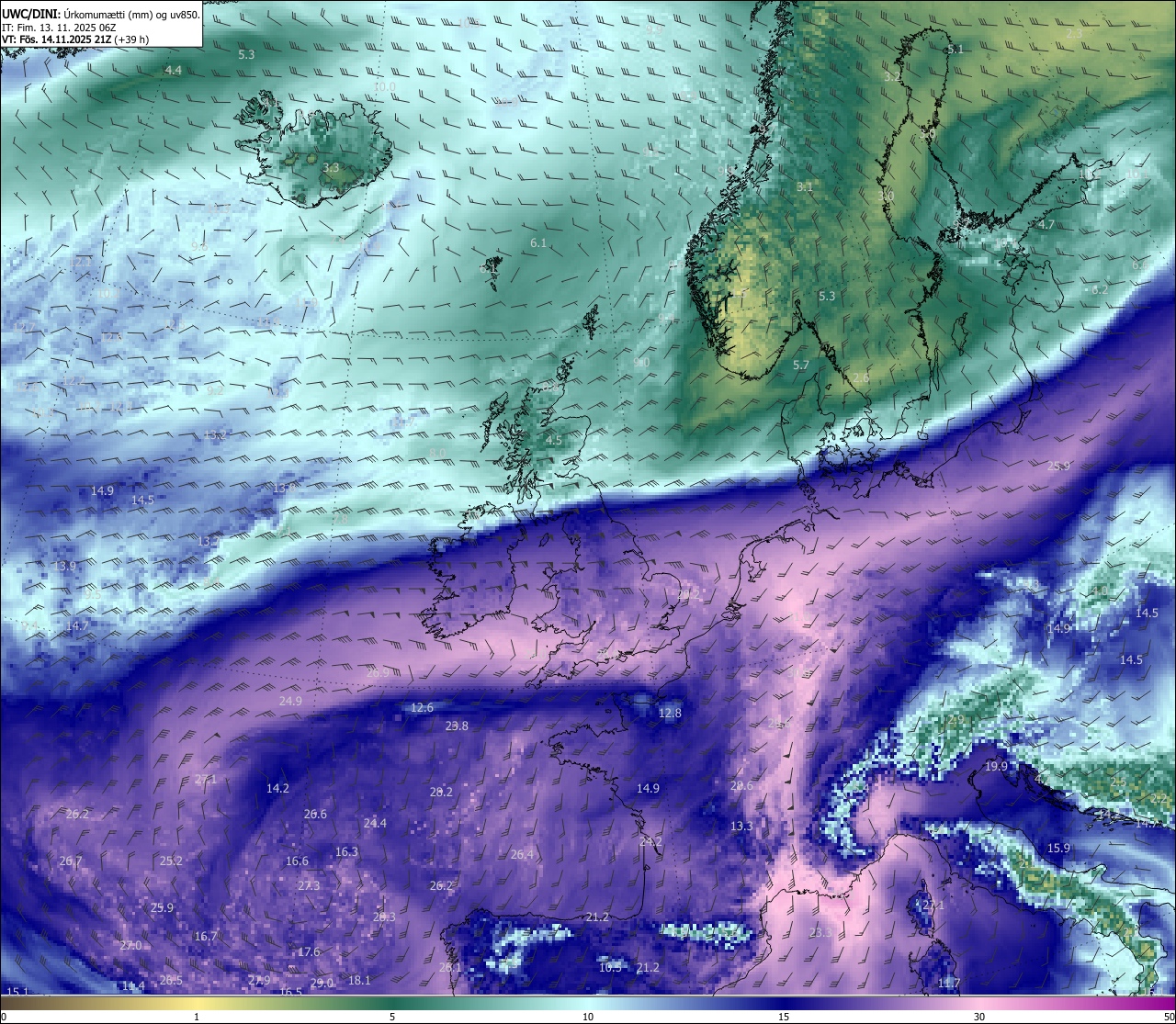The width and height of the screenshot is (1176, 1024).
Task: Click the 15.9 value over the Adriatic Sea
Action: (x=1059, y=849)
